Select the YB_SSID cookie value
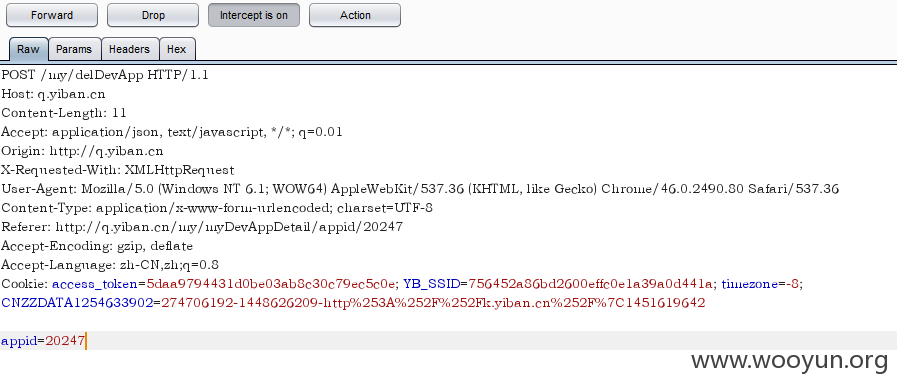The image size is (897, 389). coord(591,284)
